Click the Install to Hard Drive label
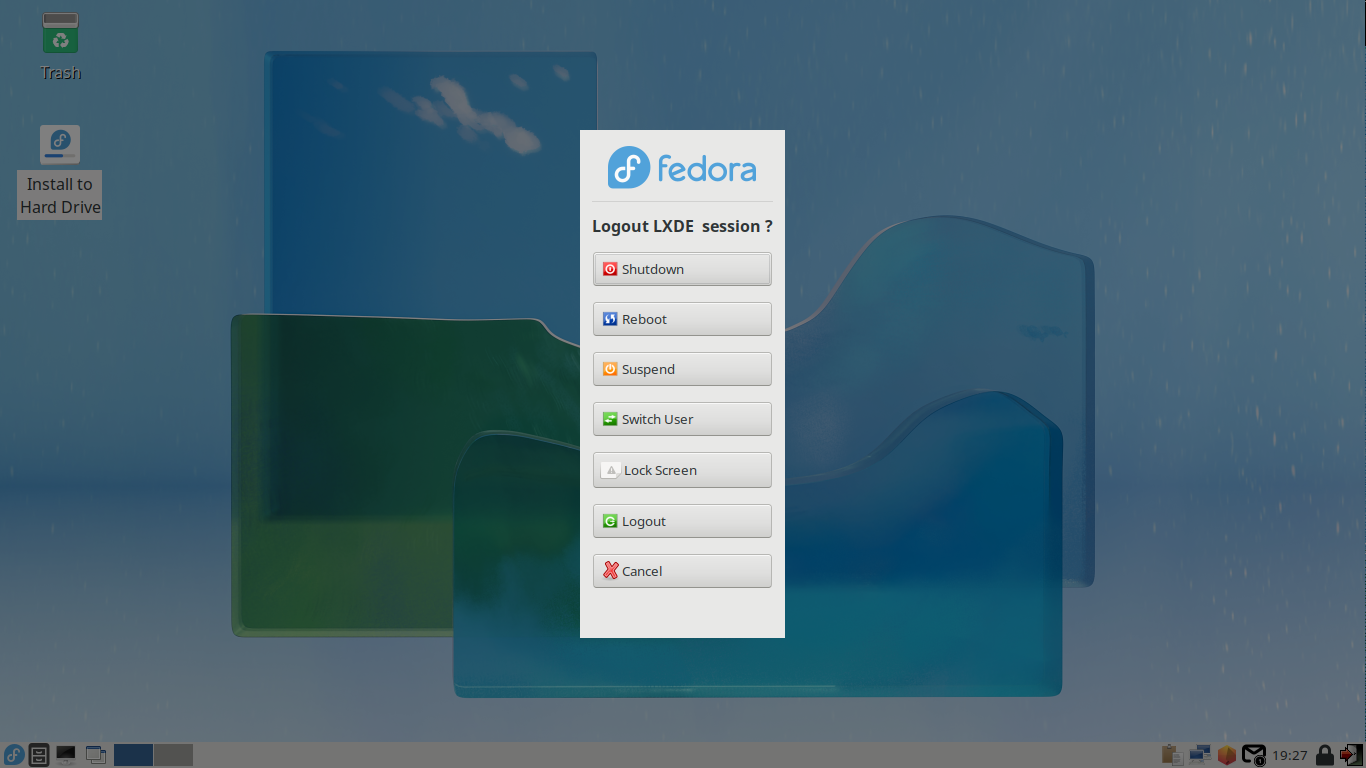 (x=60, y=196)
